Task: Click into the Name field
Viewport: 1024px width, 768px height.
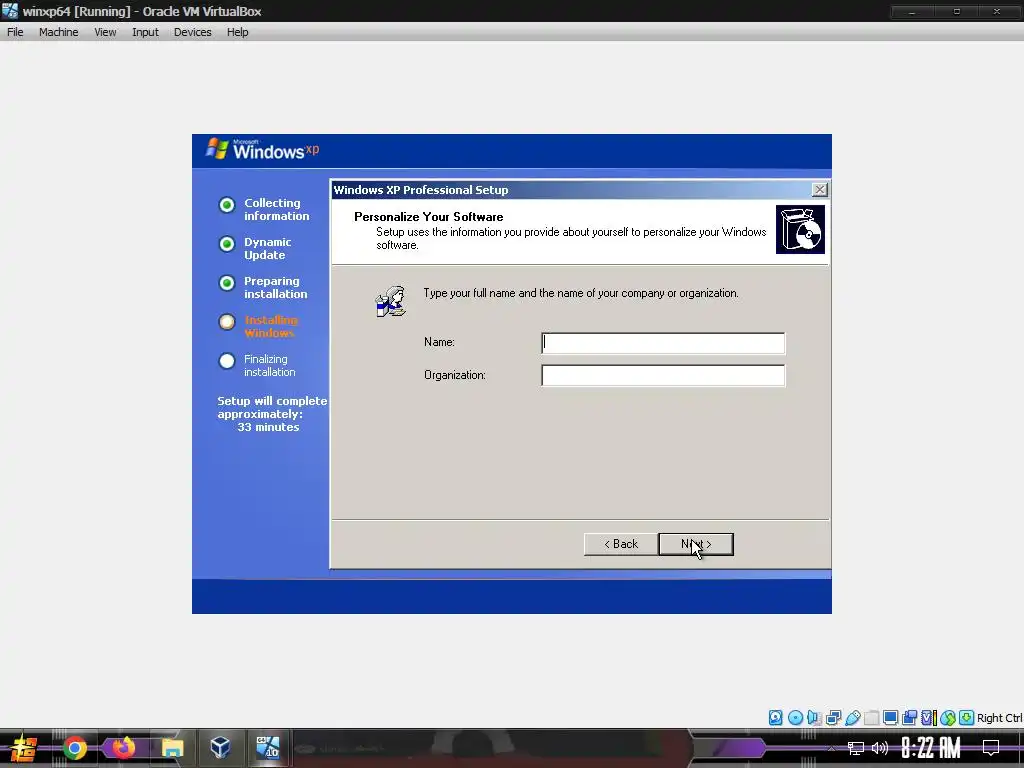Action: click(663, 343)
